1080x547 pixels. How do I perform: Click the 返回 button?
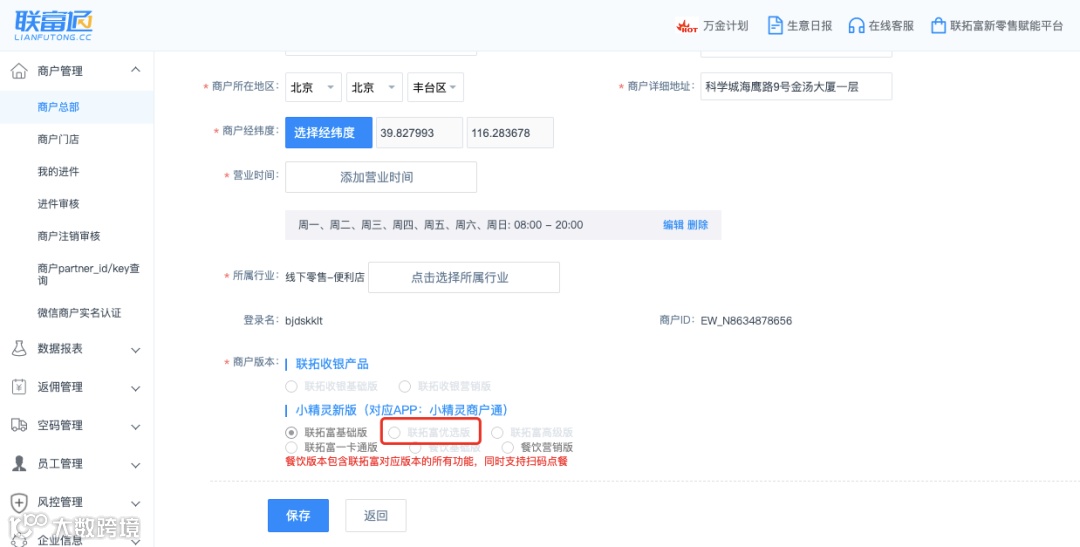pyautogui.click(x=375, y=515)
